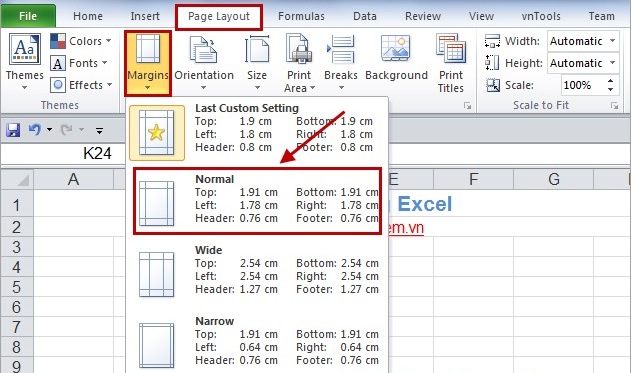The height and width of the screenshot is (373, 633).
Task: Open Scale to Fit dialog launcher
Action: click(x=614, y=106)
